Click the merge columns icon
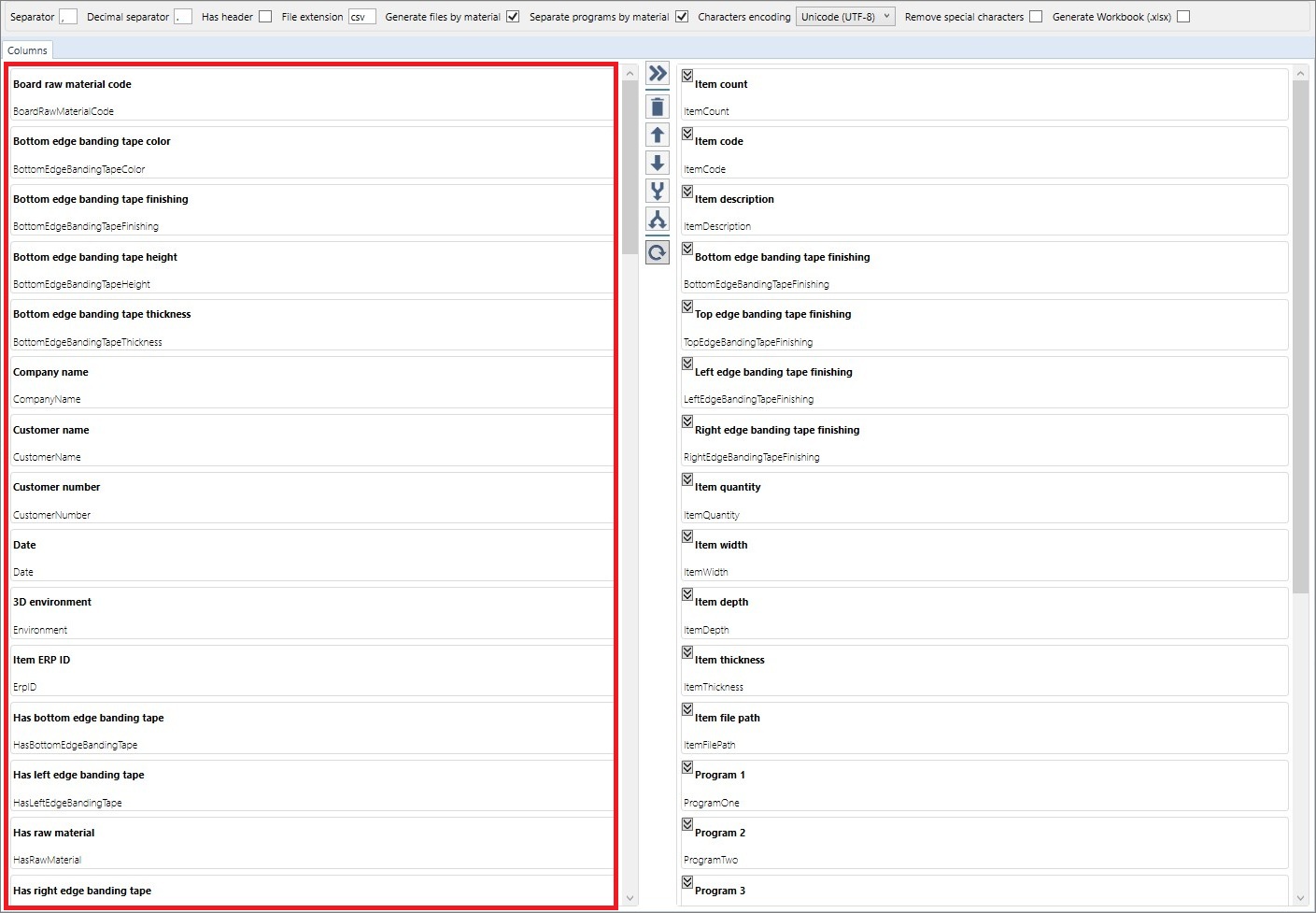Screen dimensions: 1316x913 658,192
